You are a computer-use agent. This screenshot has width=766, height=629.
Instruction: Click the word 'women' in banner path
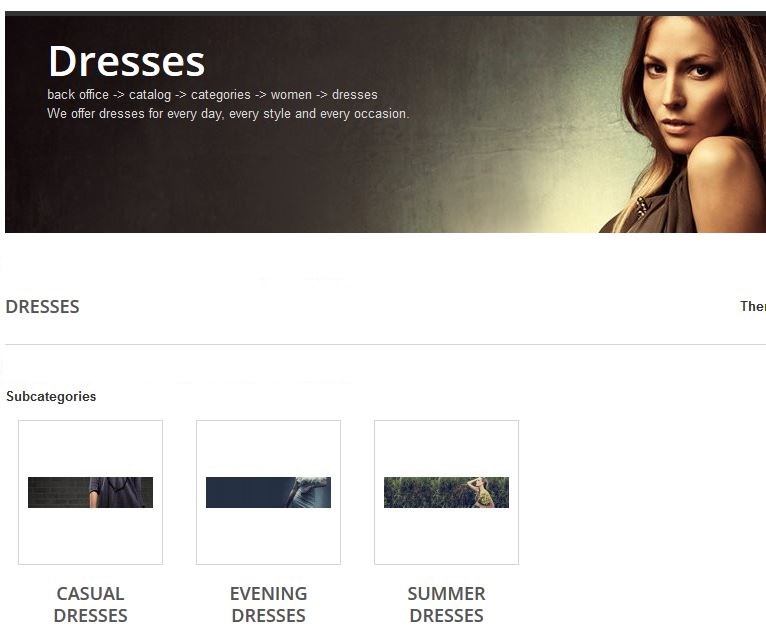[291, 95]
